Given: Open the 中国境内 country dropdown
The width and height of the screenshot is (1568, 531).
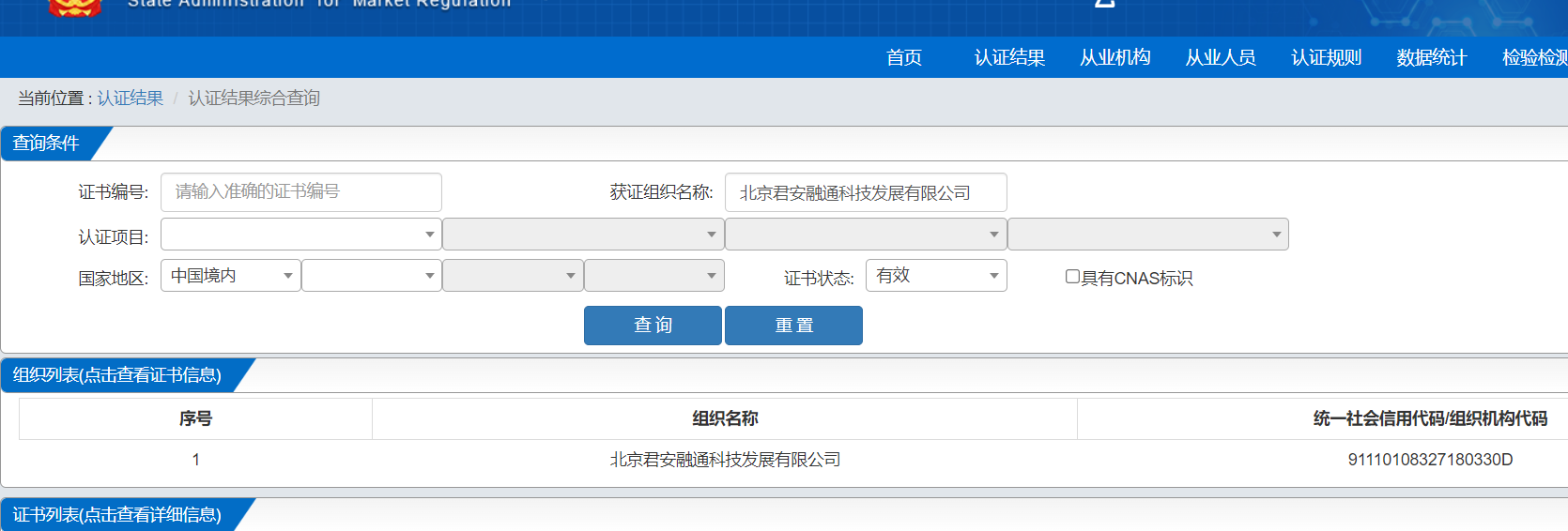Looking at the screenshot, I should pyautogui.click(x=231, y=276).
